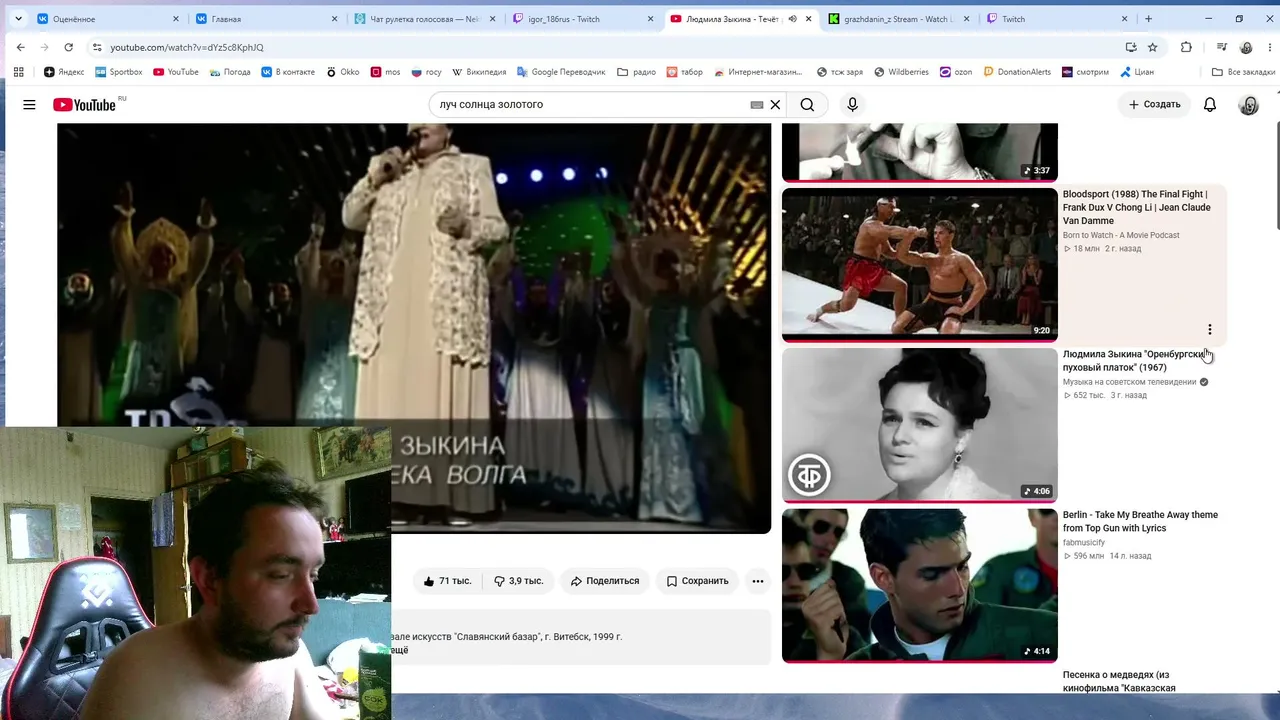Open Google Переводчик bookmark
This screenshot has height=720, width=1280.
tap(562, 72)
